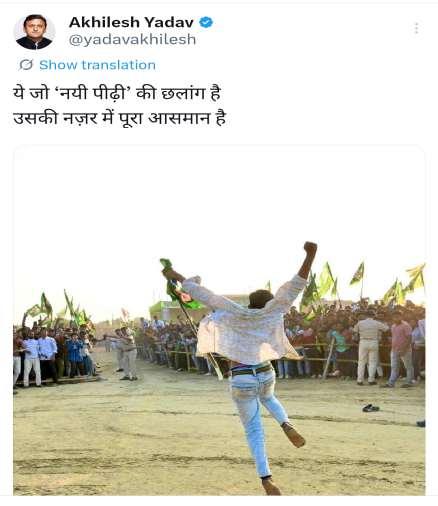Click the jumper's white shirt in the photo
Viewport: 438px width, 506px height.
[247, 330]
